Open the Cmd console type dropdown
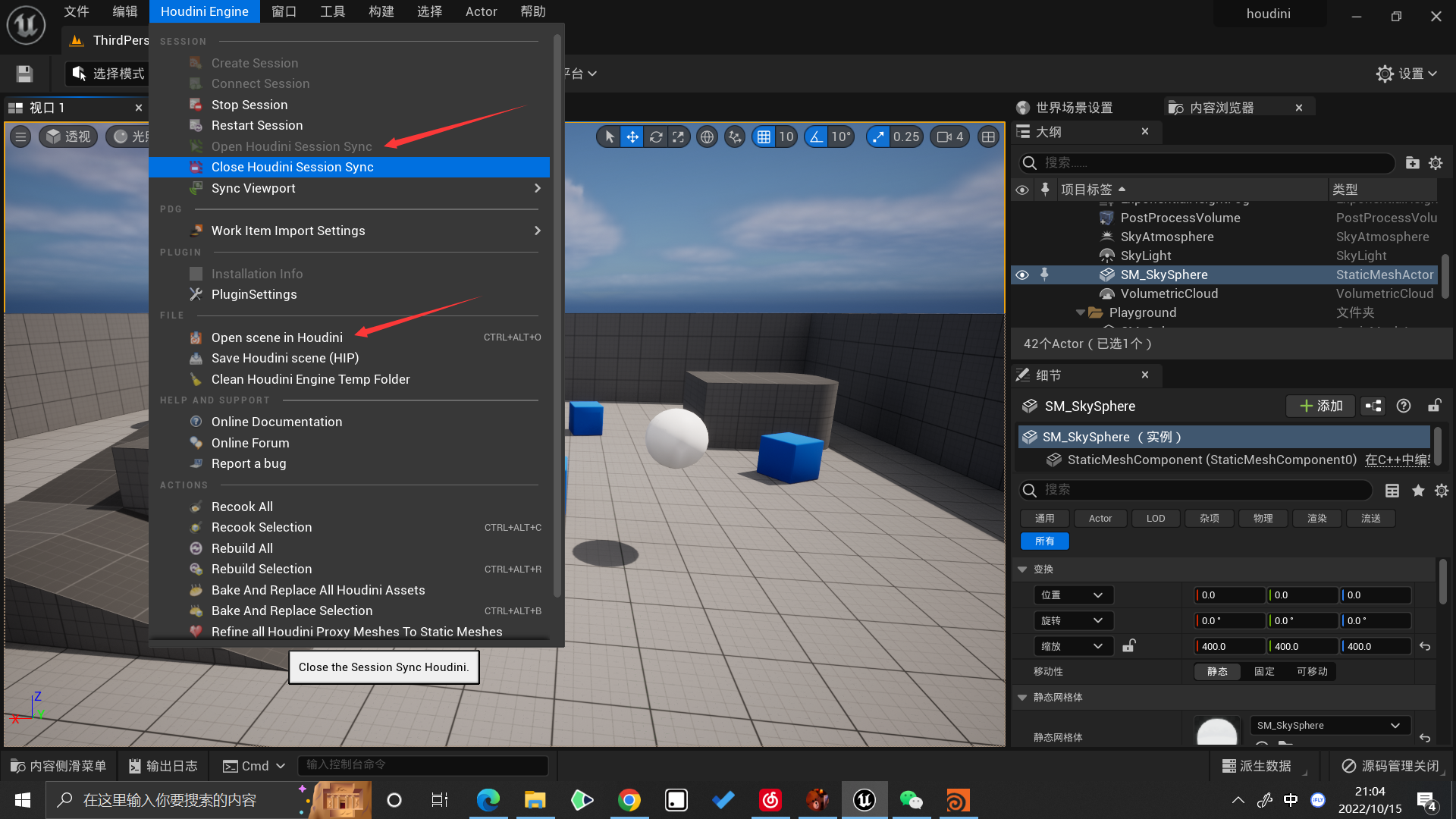1456x819 pixels. [254, 766]
